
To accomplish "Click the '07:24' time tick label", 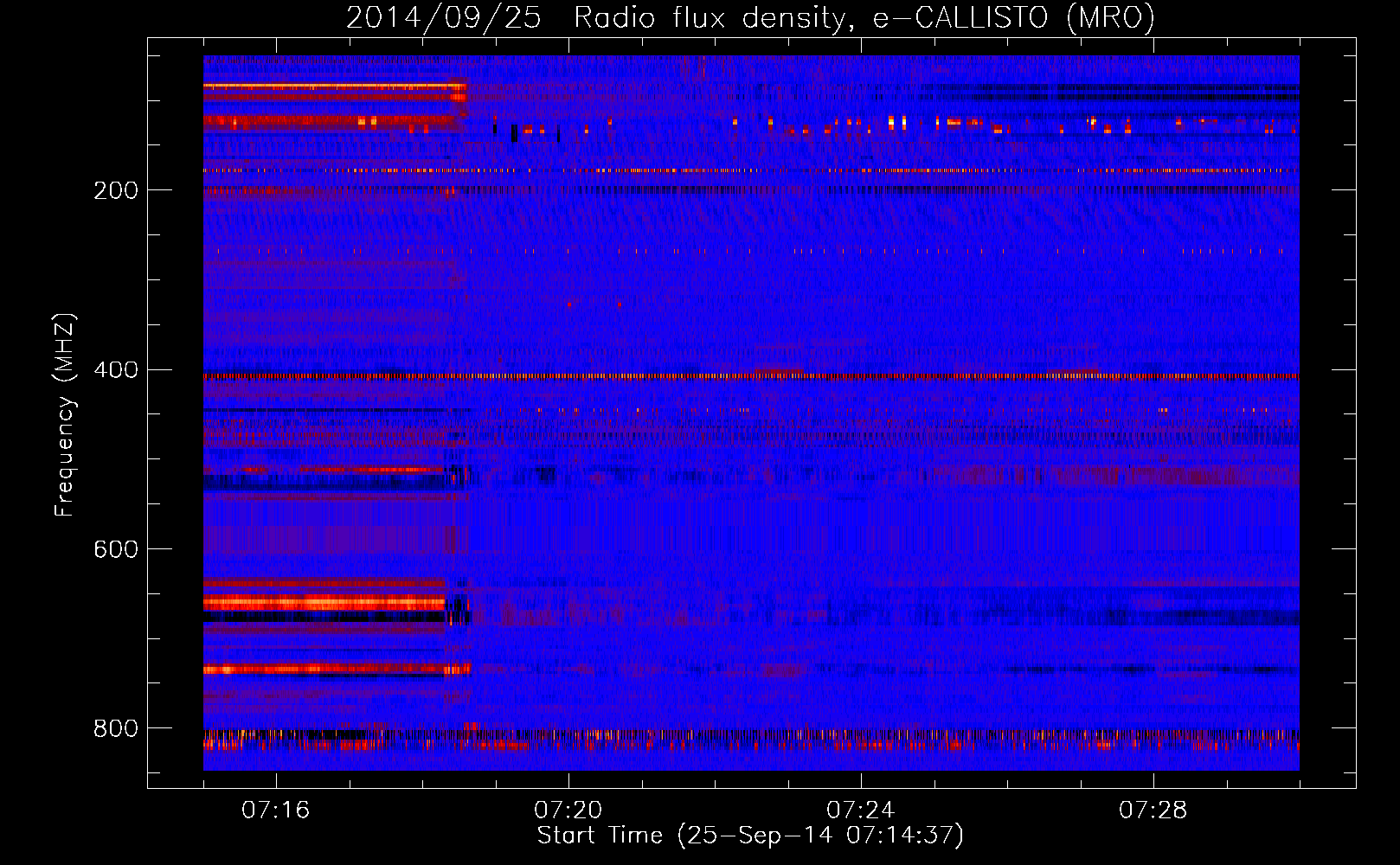I will pos(860,811).
